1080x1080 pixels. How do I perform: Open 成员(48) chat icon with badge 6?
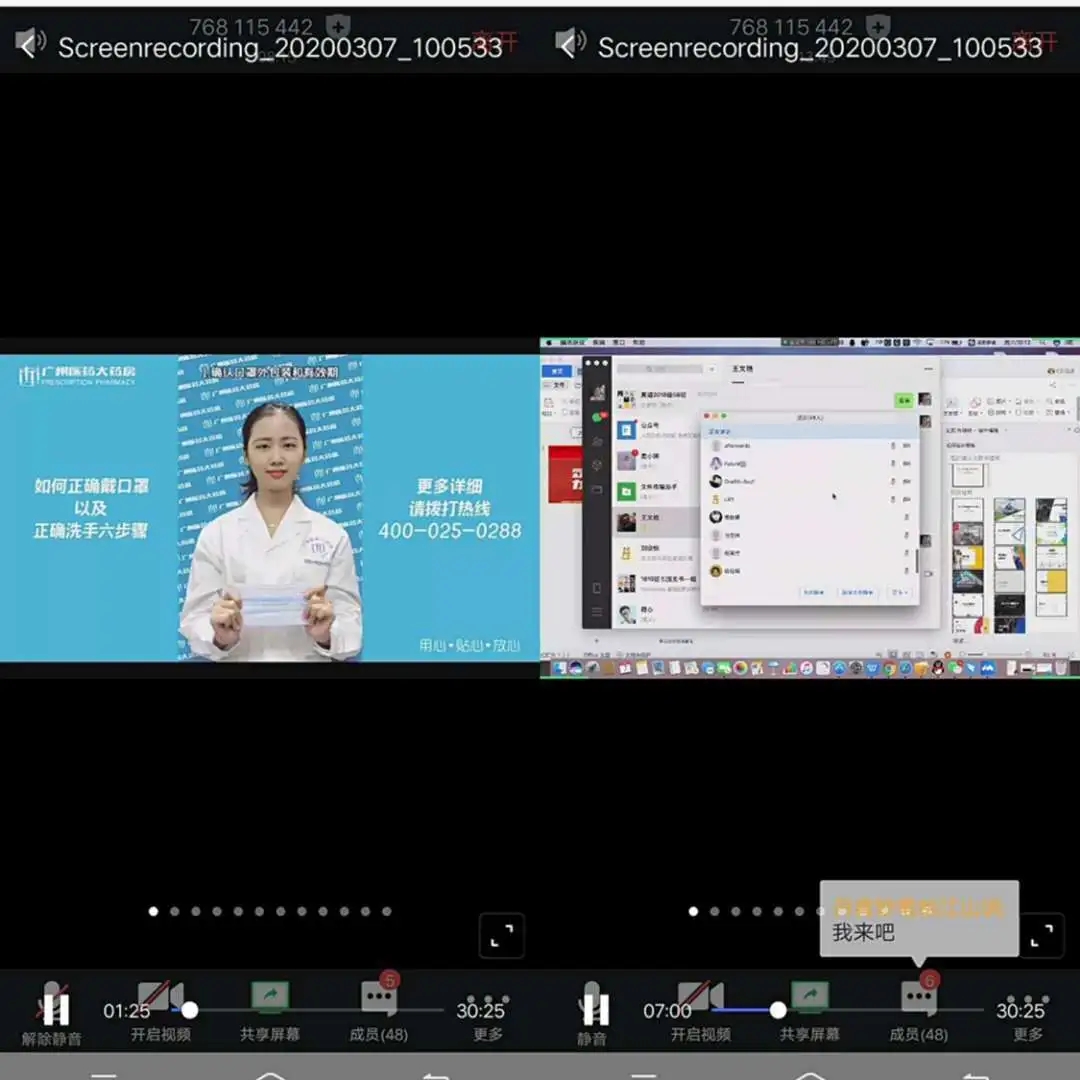click(x=918, y=998)
